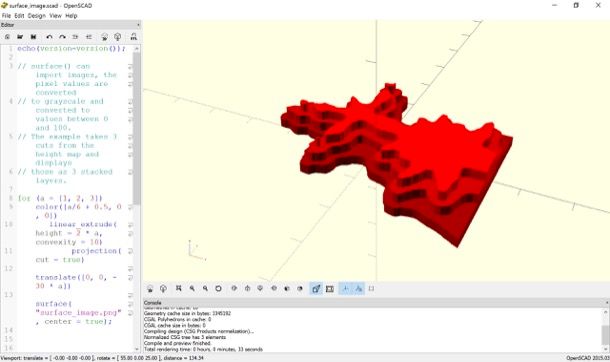This screenshot has width=610, height=362.
Task: Click the Open file icon in editor toolbar
Action: pyautogui.click(x=20, y=37)
